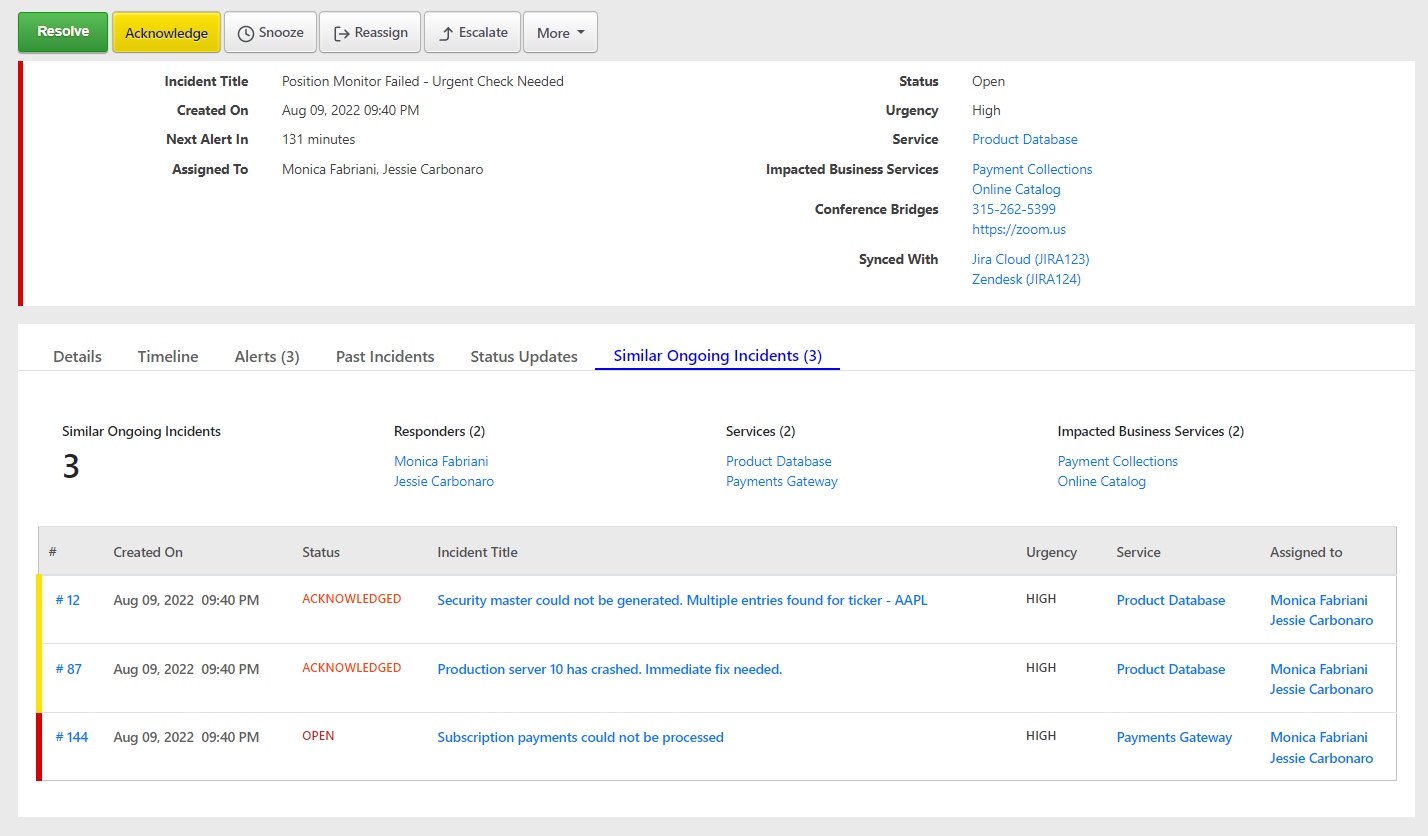Click the up-arrow icon on Escalate
The image size is (1428, 836).
click(x=446, y=33)
